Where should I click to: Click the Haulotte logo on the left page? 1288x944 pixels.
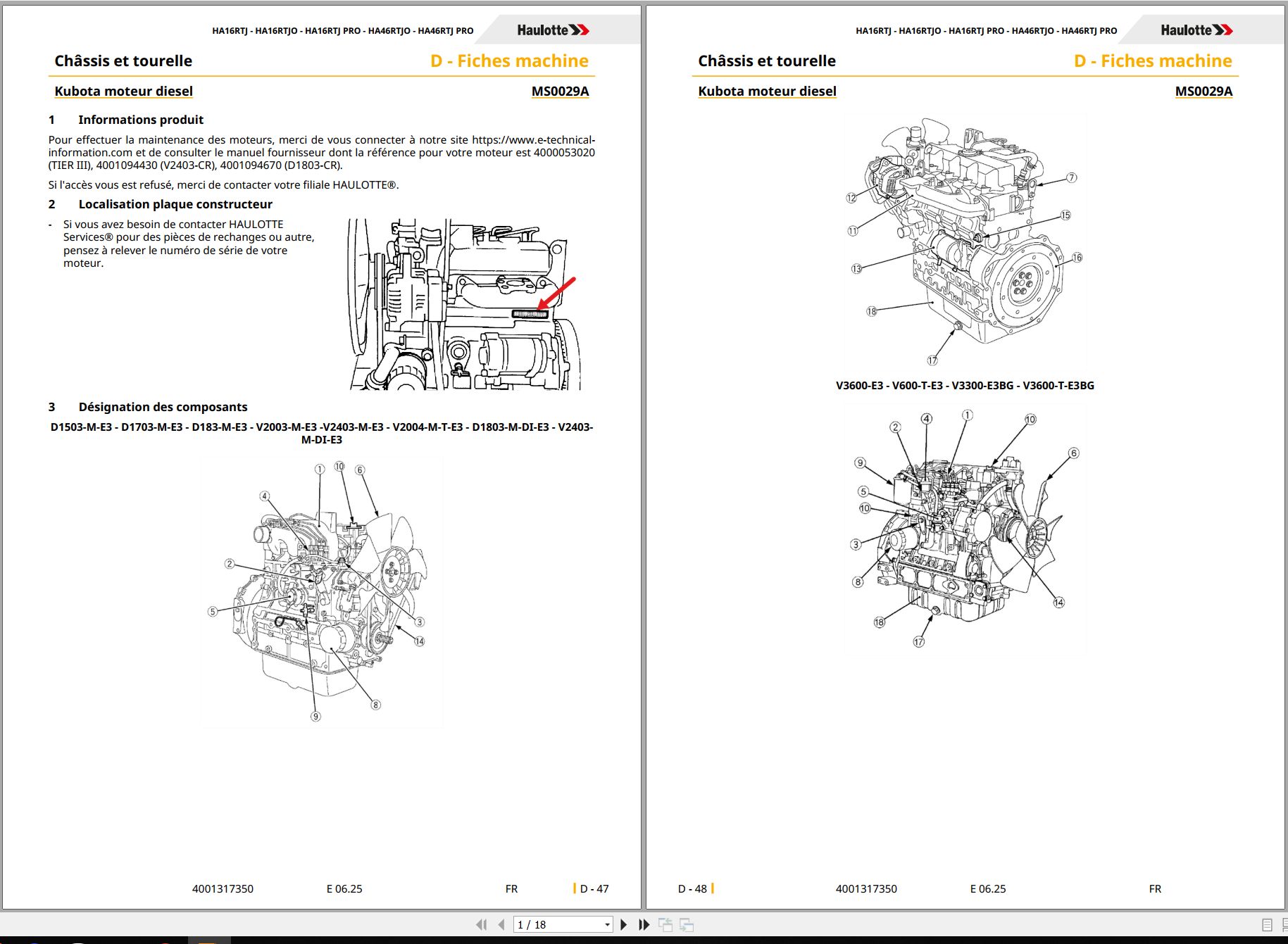click(x=553, y=30)
